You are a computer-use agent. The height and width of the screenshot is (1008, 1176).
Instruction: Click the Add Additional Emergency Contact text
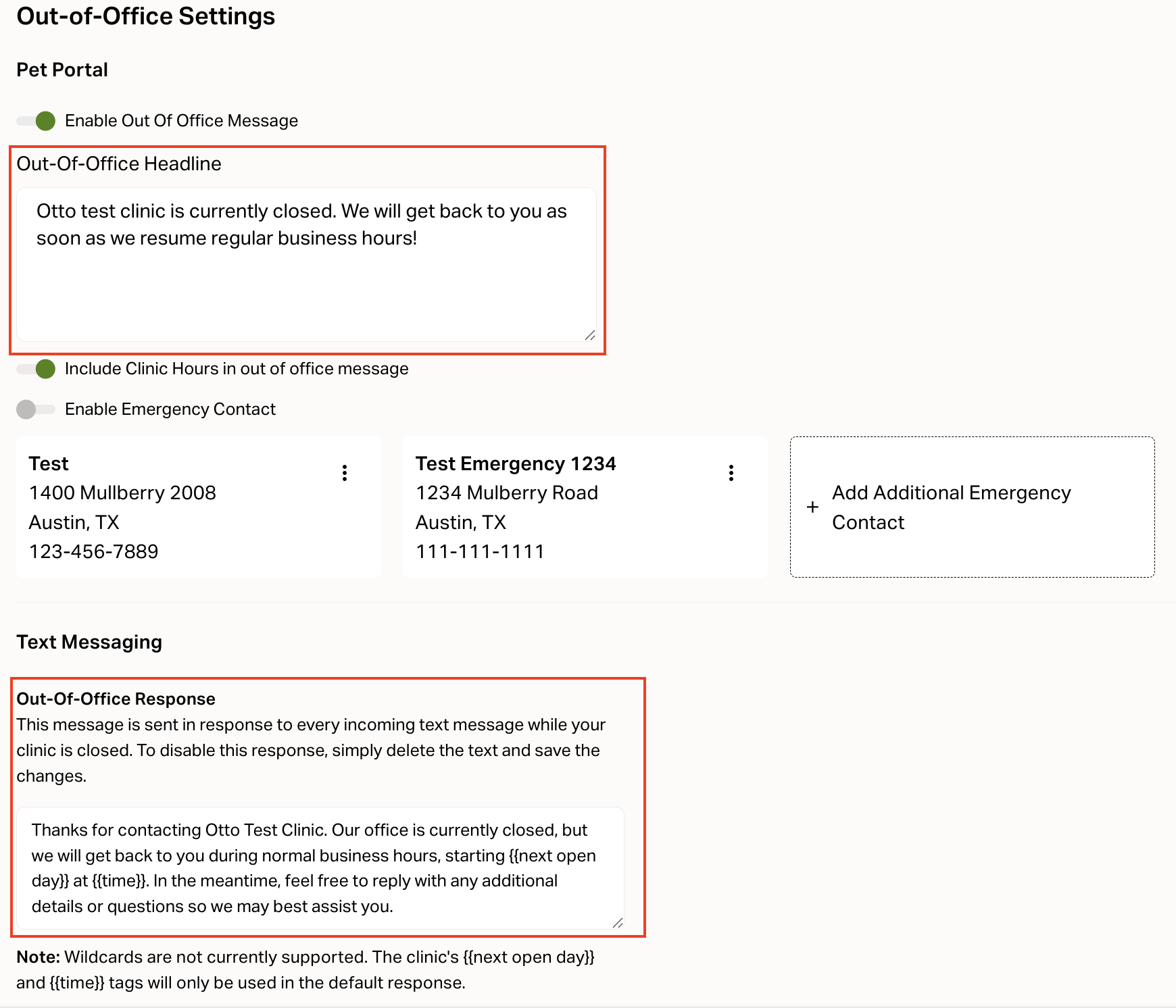tap(950, 507)
